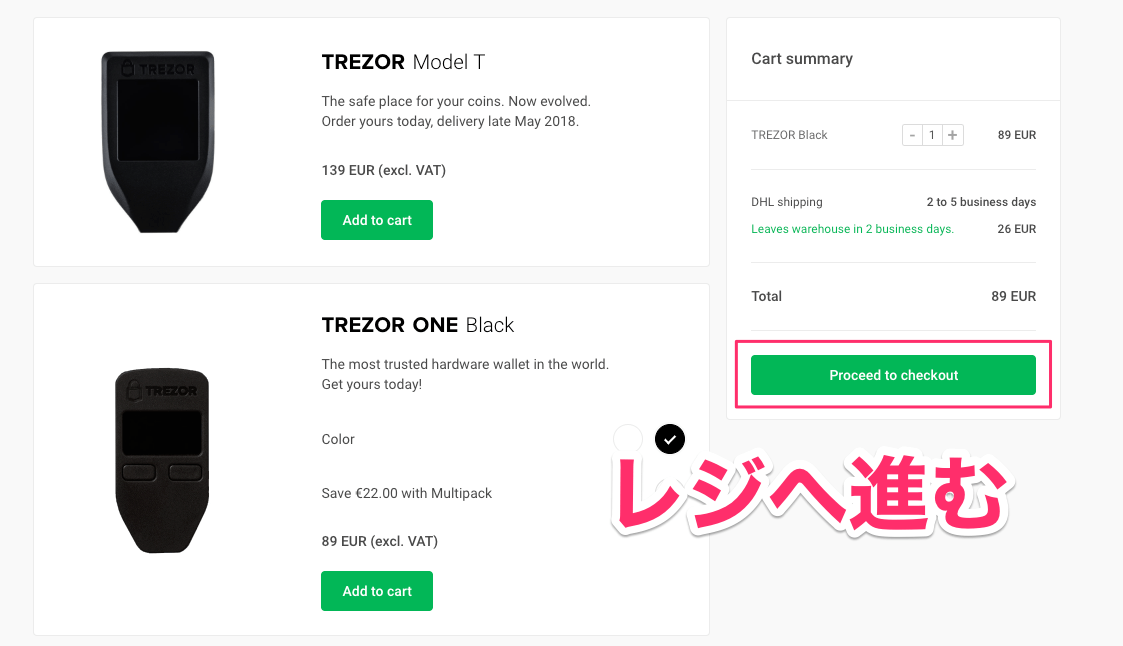Select the white color option

pos(627,438)
